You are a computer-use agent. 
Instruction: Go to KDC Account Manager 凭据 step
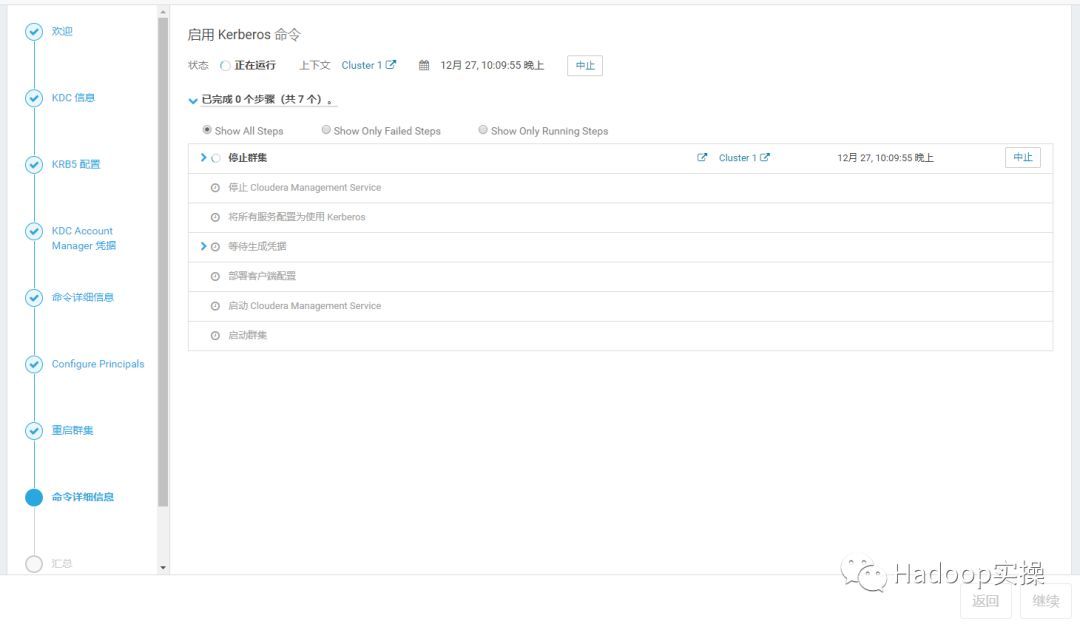[83, 238]
